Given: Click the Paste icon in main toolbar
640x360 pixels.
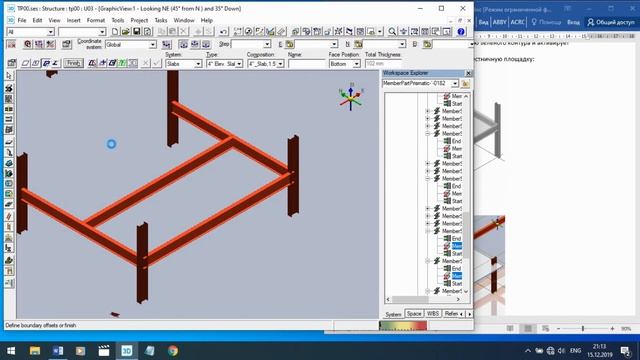Looking at the screenshot, I should [x=172, y=31].
